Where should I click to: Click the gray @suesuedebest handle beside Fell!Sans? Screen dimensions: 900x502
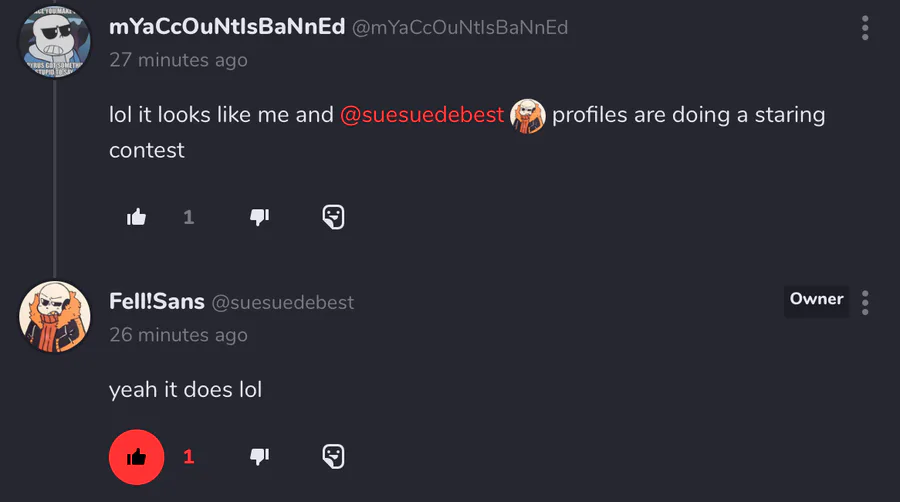tap(283, 302)
